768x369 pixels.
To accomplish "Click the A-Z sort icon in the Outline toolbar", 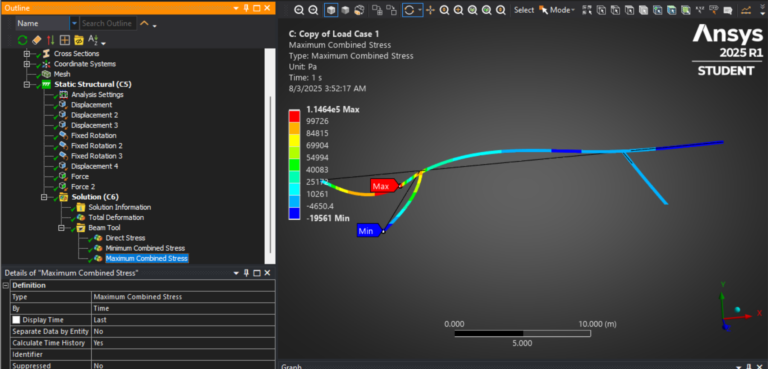I will (x=93, y=40).
